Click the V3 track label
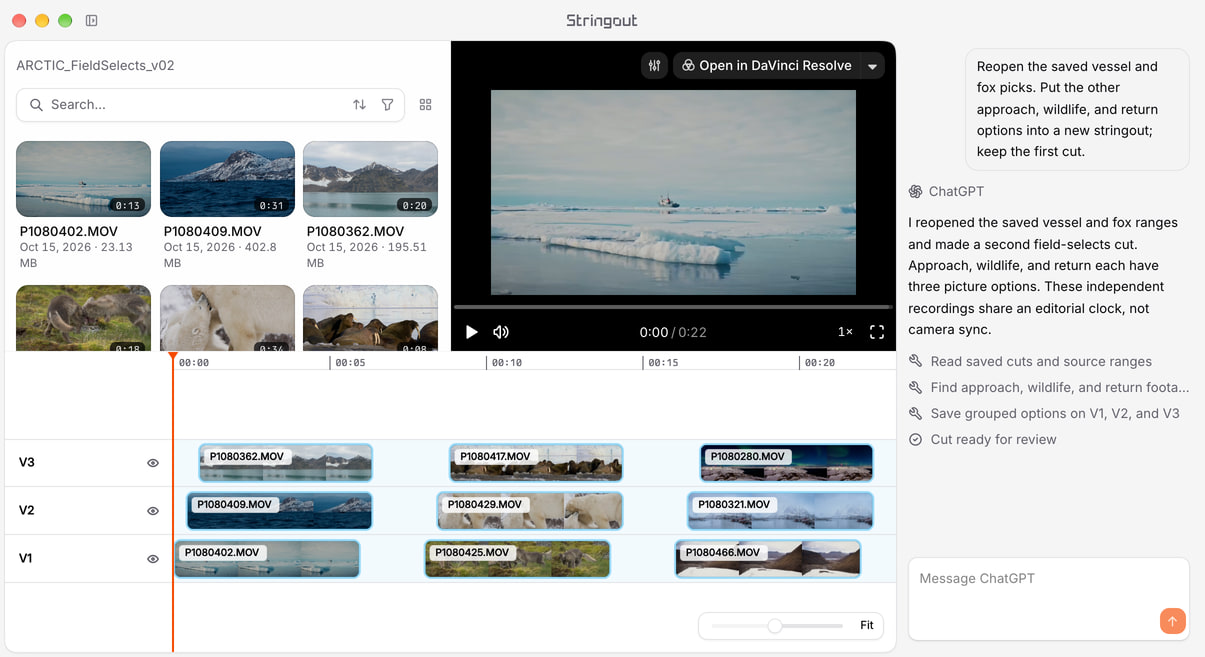1205x657 pixels. pyautogui.click(x=27, y=463)
